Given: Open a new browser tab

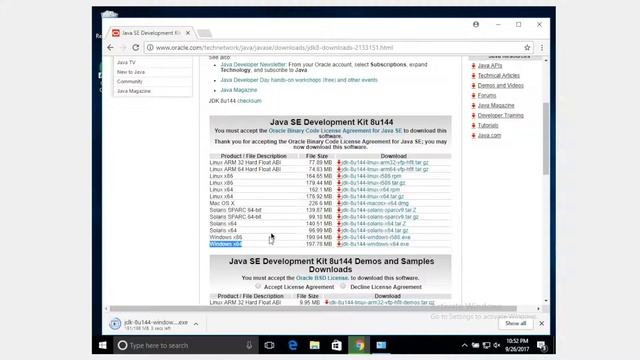Looking at the screenshot, I should pyautogui.click(x=204, y=33).
